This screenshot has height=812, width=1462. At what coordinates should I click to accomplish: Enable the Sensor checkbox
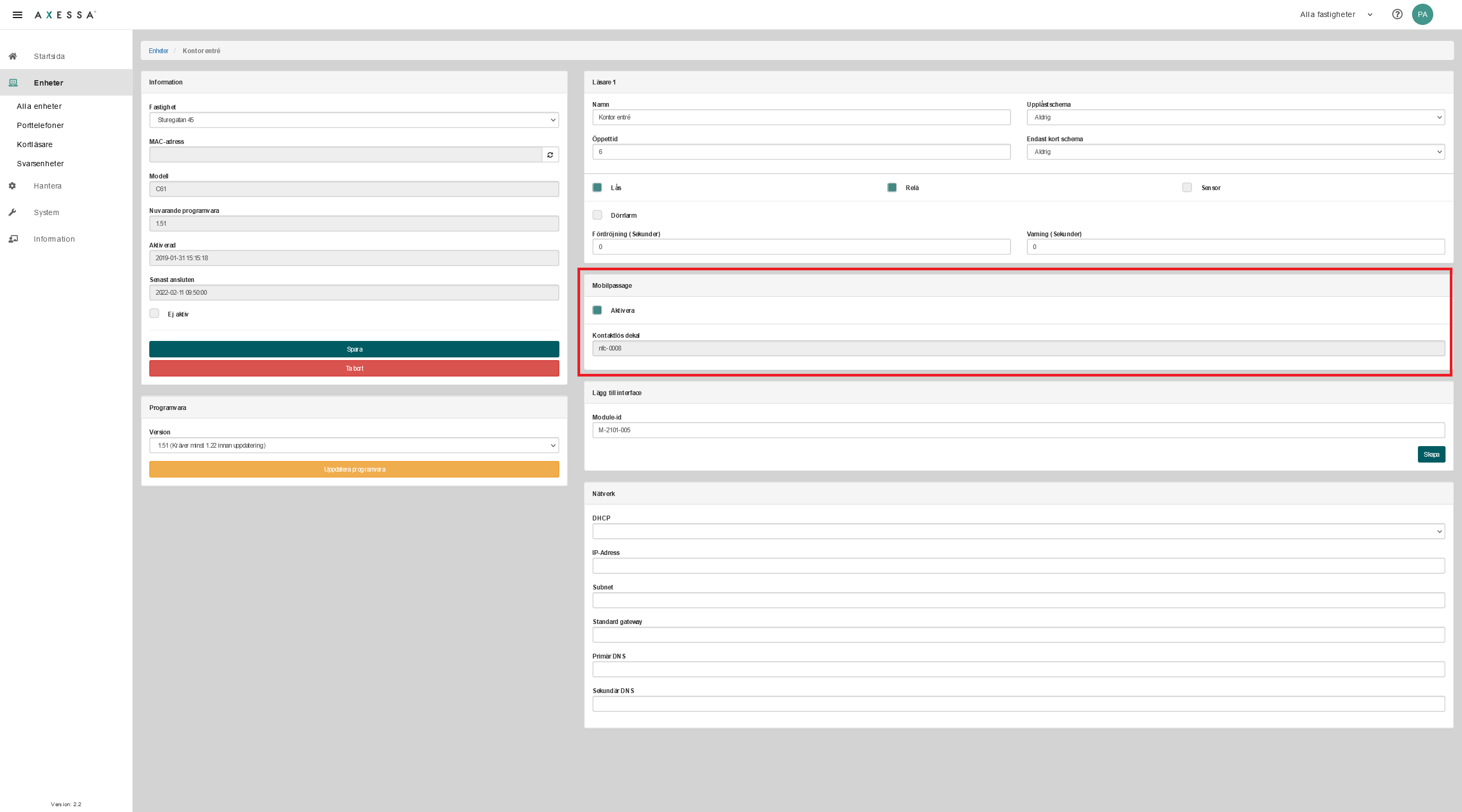[x=1187, y=188]
